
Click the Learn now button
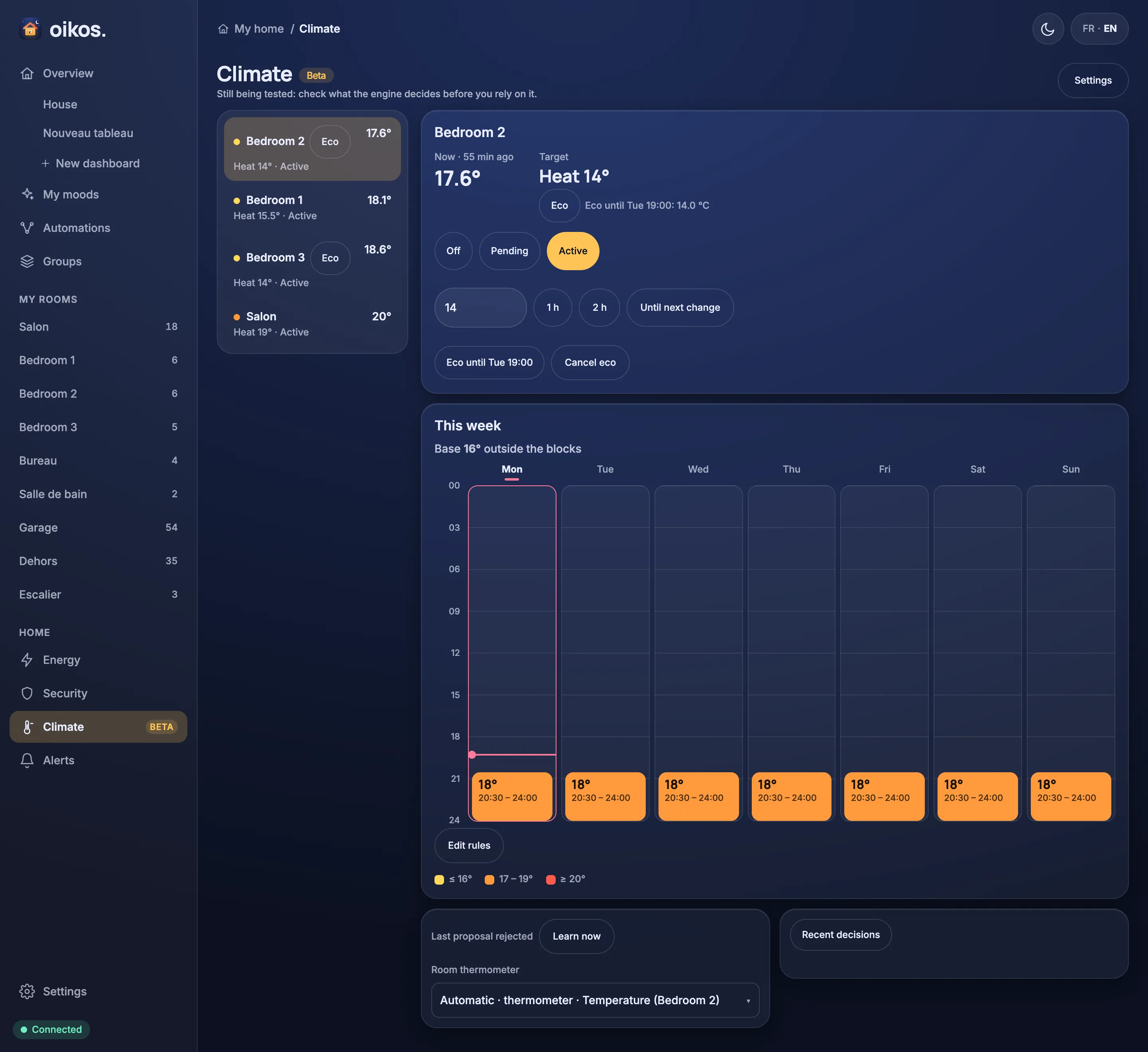point(576,936)
